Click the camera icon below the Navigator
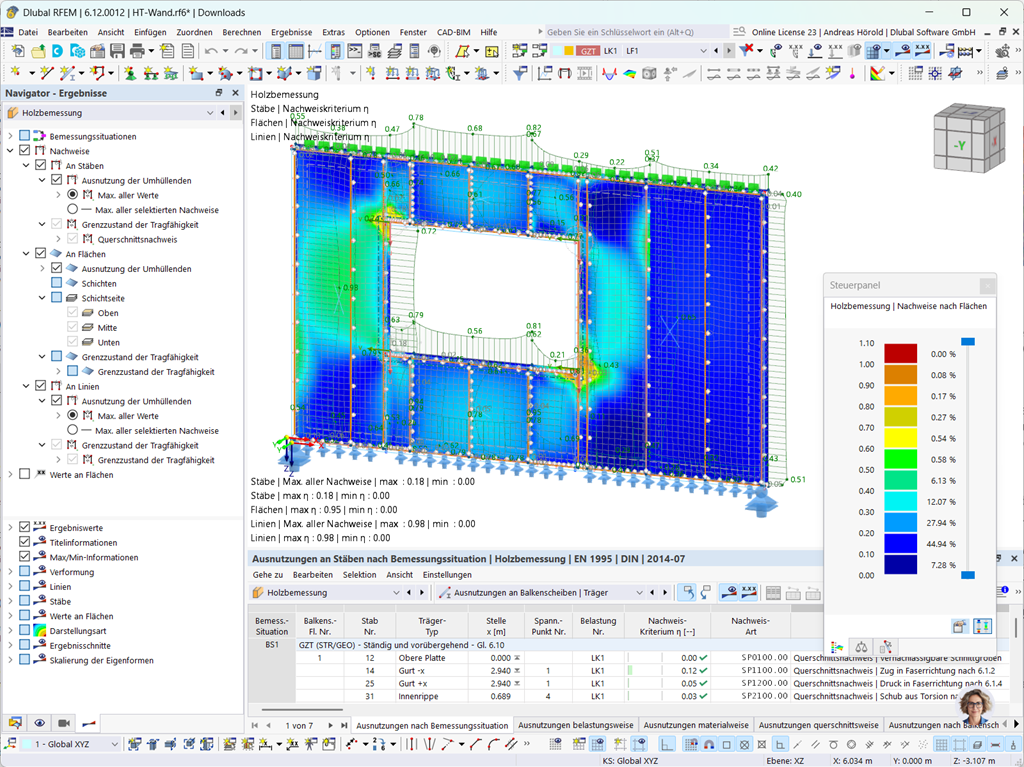The width and height of the screenshot is (1024, 767). click(x=64, y=723)
